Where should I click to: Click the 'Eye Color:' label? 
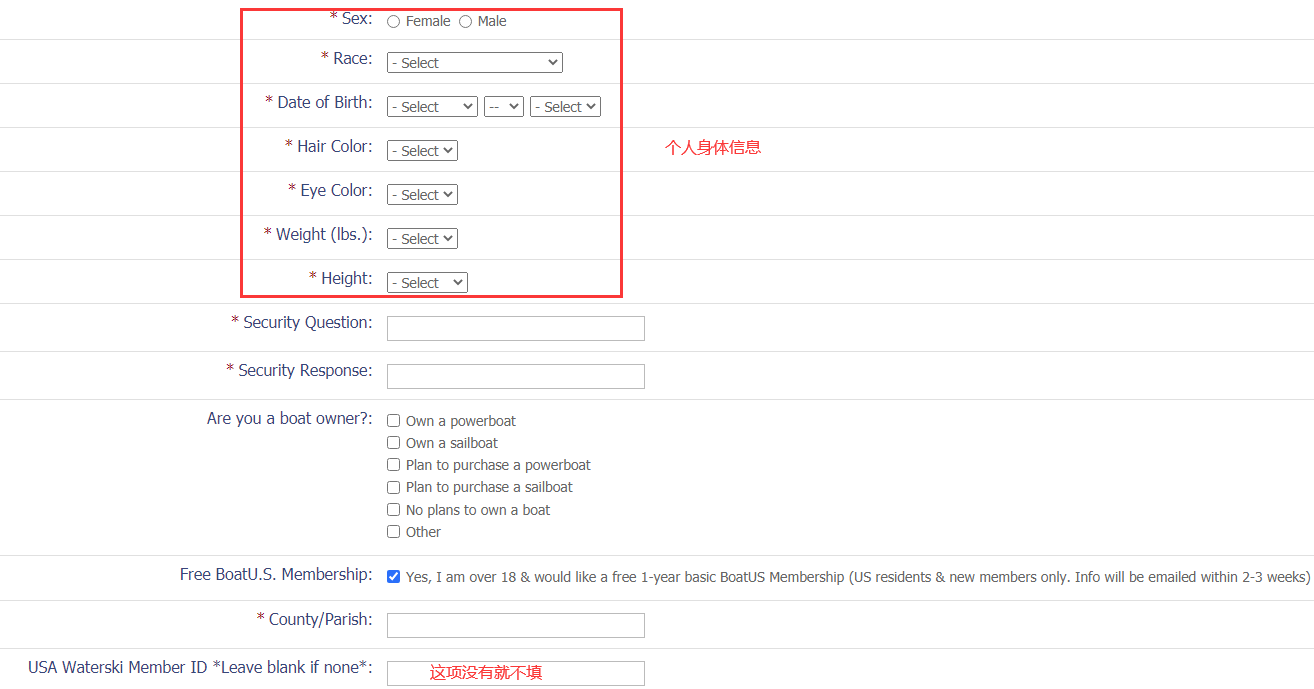click(337, 191)
